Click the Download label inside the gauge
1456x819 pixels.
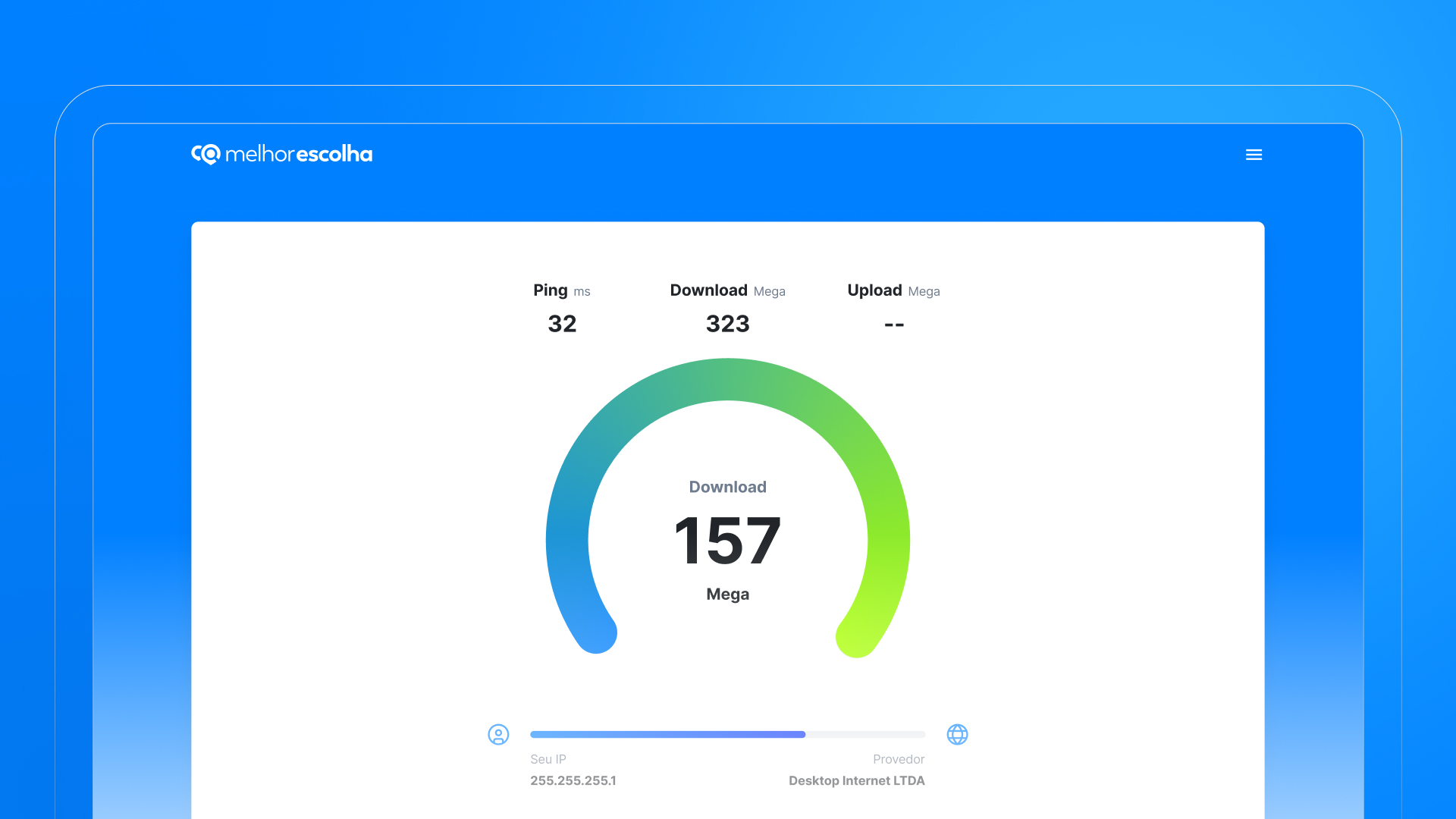pos(727,487)
